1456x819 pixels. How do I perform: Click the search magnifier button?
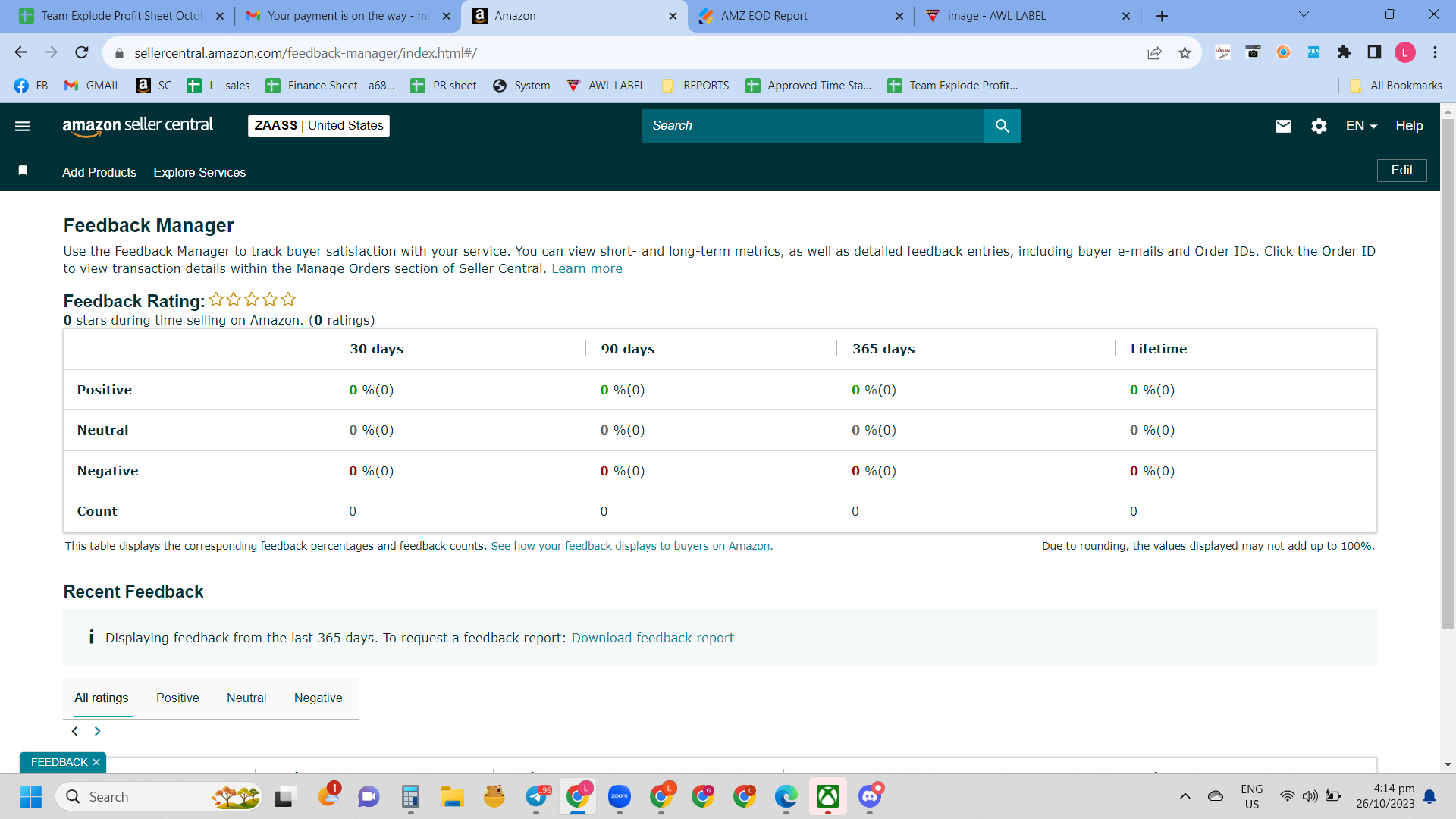click(1002, 126)
